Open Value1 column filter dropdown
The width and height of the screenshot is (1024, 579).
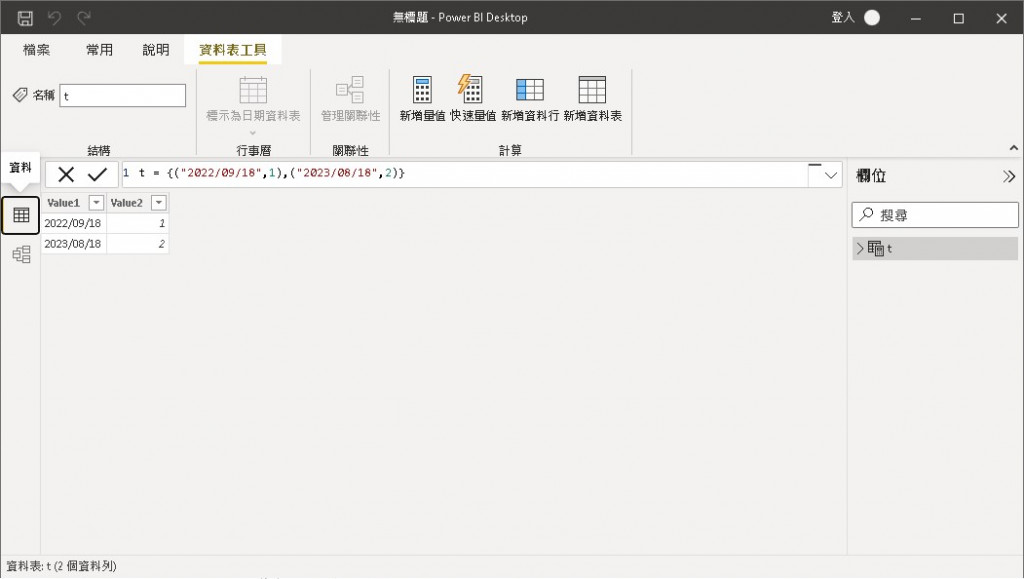tap(96, 203)
